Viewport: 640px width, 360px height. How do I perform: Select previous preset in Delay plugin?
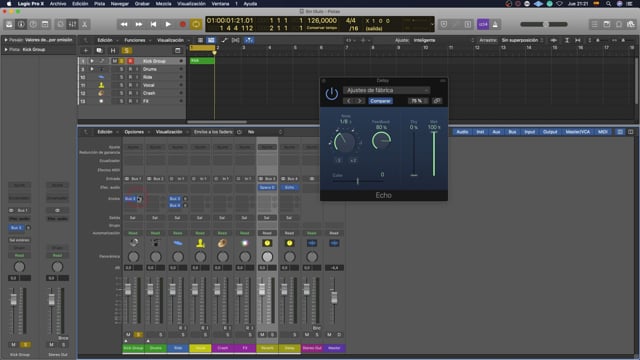tap(349, 101)
